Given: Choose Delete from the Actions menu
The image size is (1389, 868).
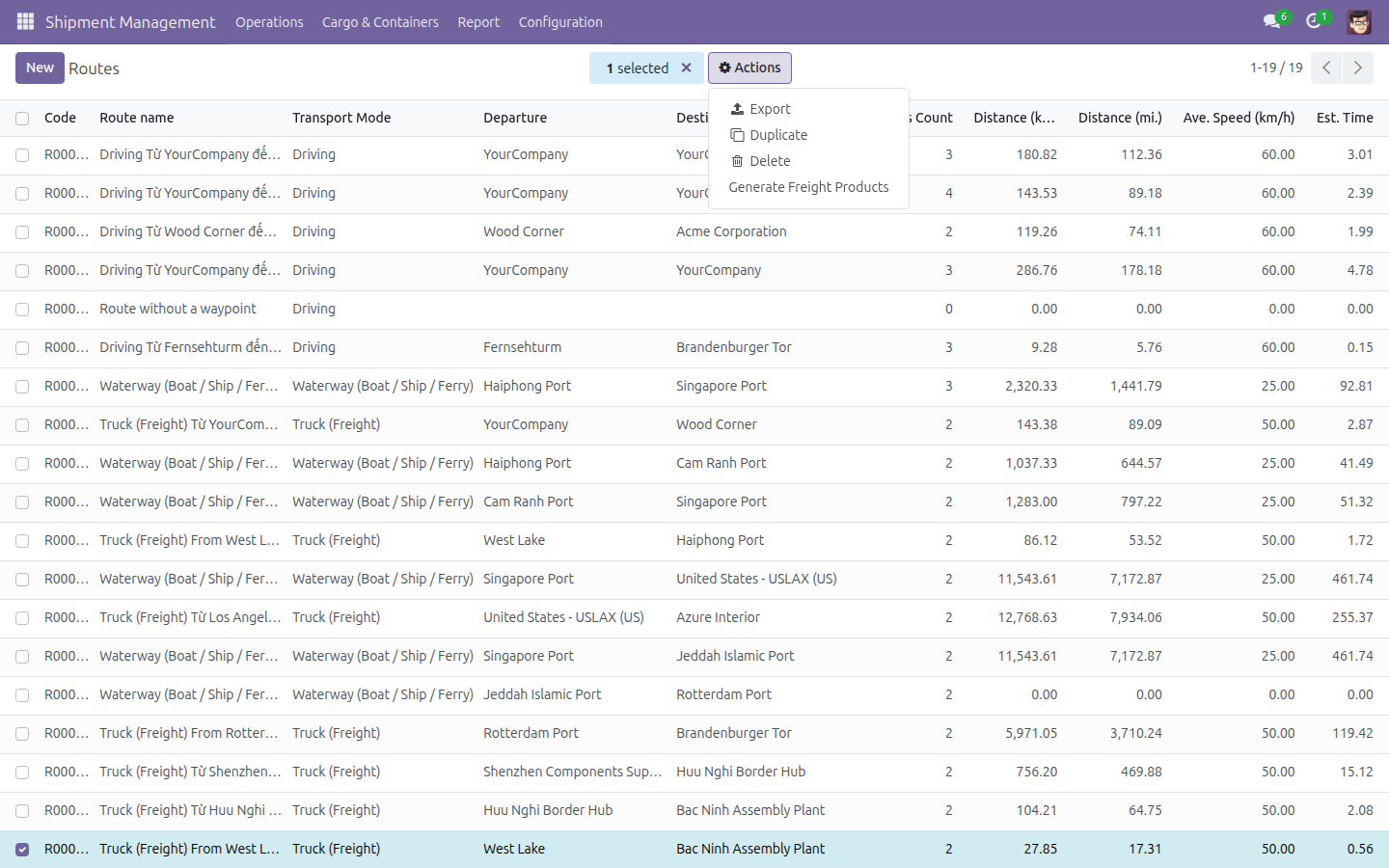Looking at the screenshot, I should point(808,161).
